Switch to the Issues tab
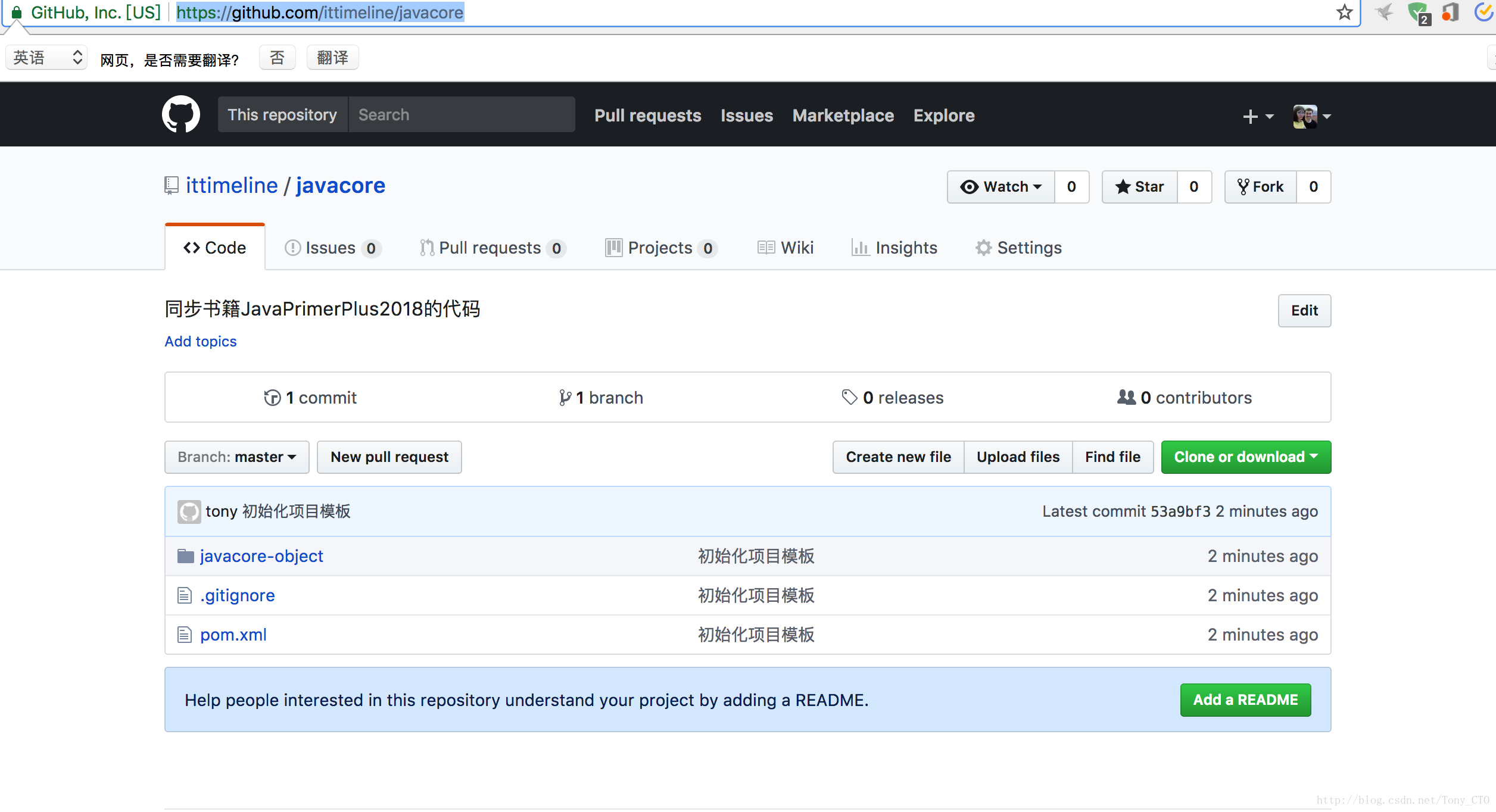The height and width of the screenshot is (812, 1496). click(333, 248)
